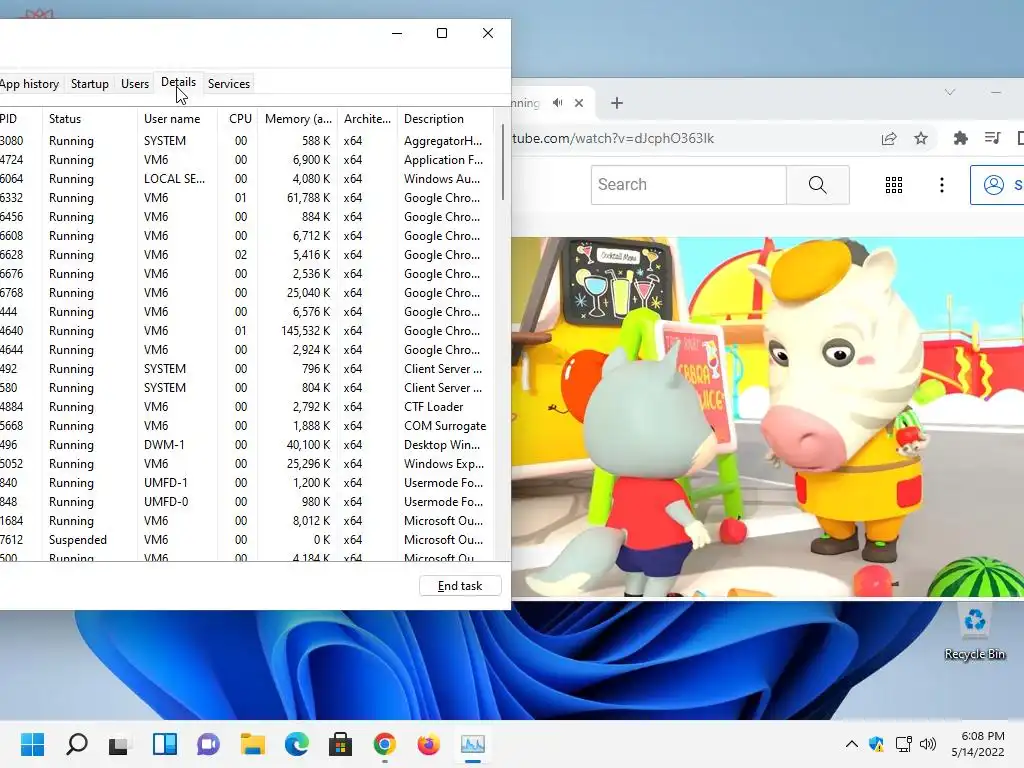1024x768 pixels.
Task: Switch to Startup tab
Action: (89, 84)
